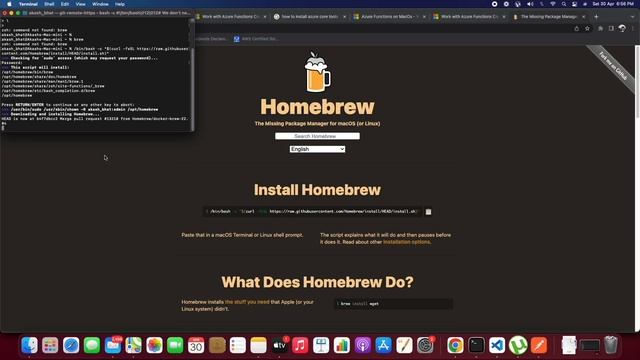Click the Homebrew beer mug logo
The width and height of the screenshot is (640, 360).
pyautogui.click(x=317, y=72)
